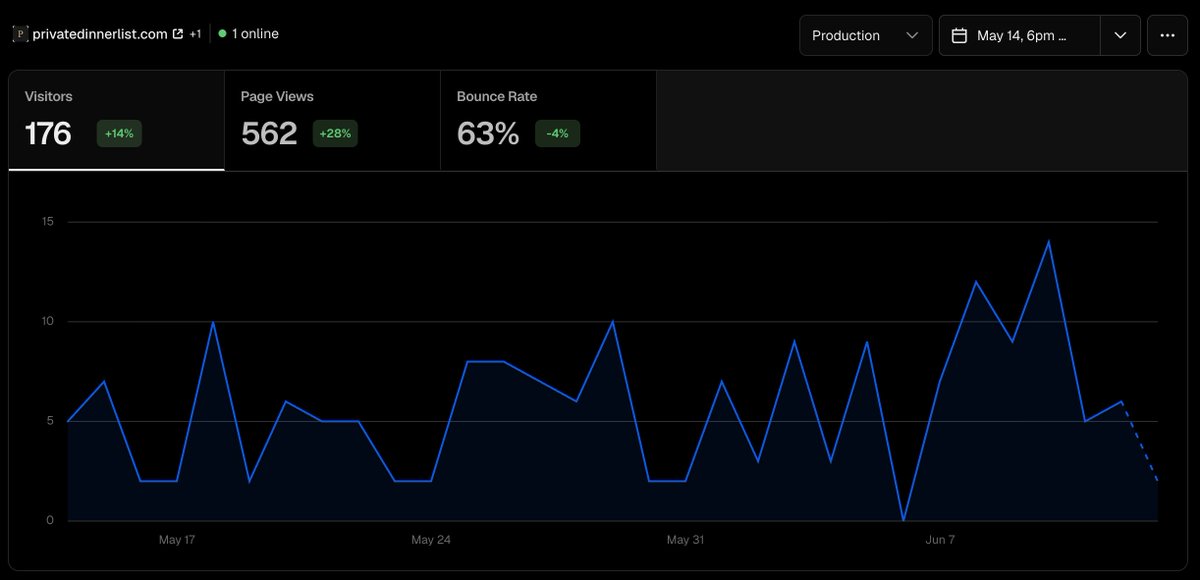Image resolution: width=1200 pixels, height=580 pixels.
Task: Open the three-dot more options menu
Action: click(x=1167, y=35)
